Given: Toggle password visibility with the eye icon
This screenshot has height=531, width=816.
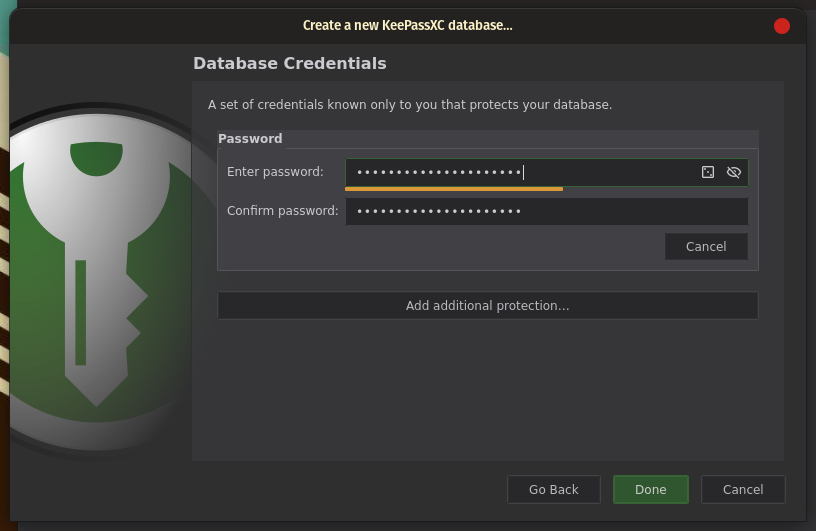Looking at the screenshot, I should coord(733,172).
